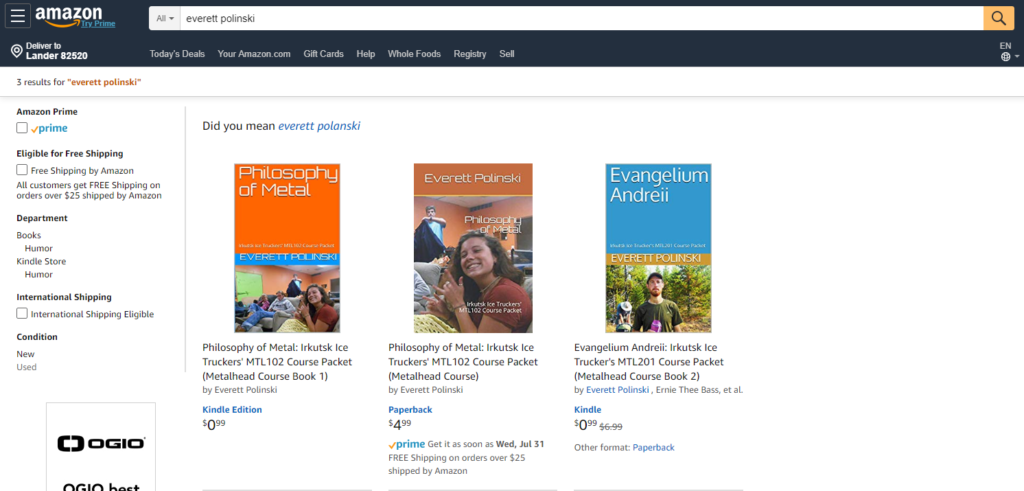Click Other format Paperback link
Screen dimensions: 1024x491
[x=653, y=447]
